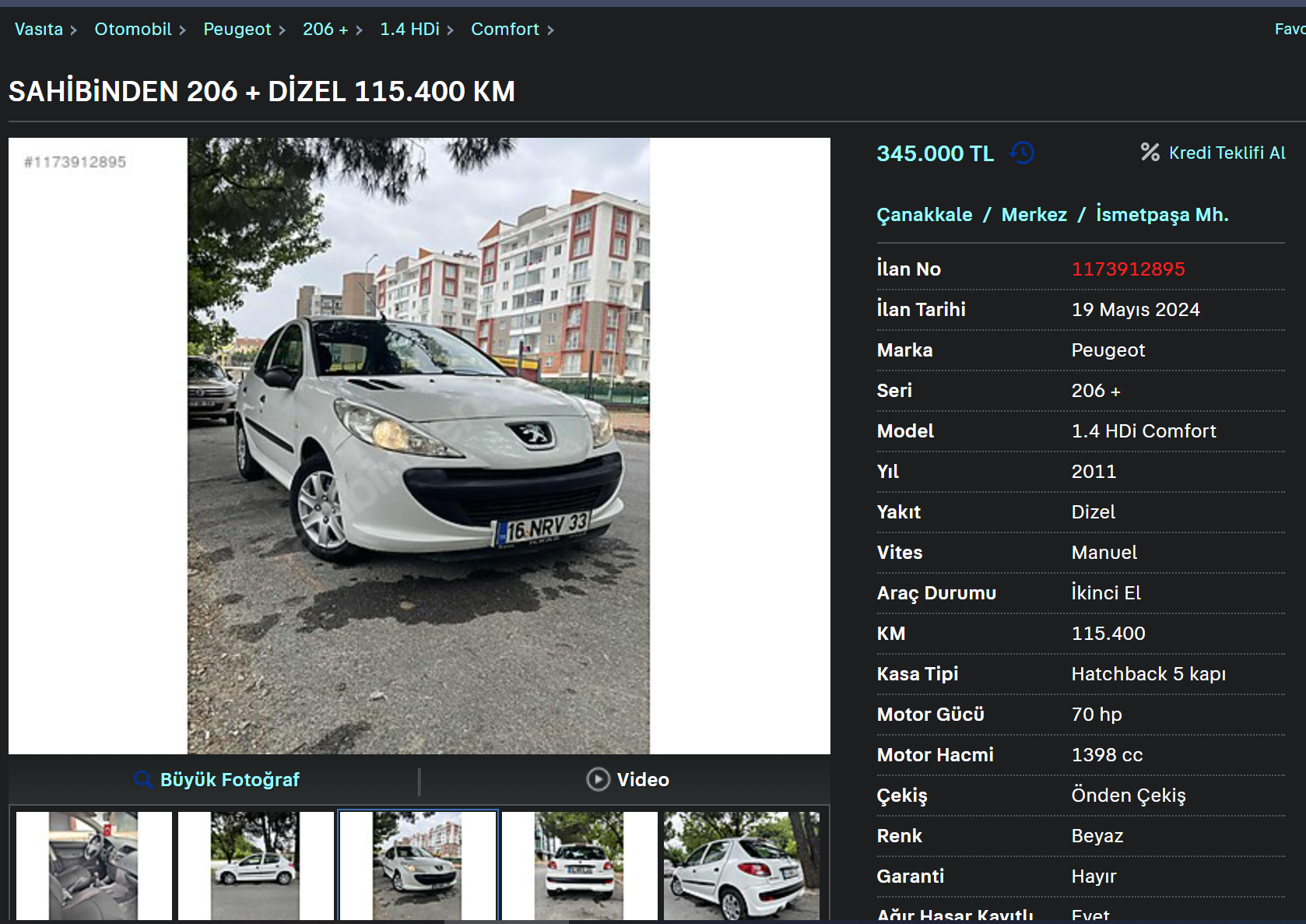Open the Çanakkale location link
Image resolution: width=1306 pixels, height=924 pixels.
(x=925, y=215)
